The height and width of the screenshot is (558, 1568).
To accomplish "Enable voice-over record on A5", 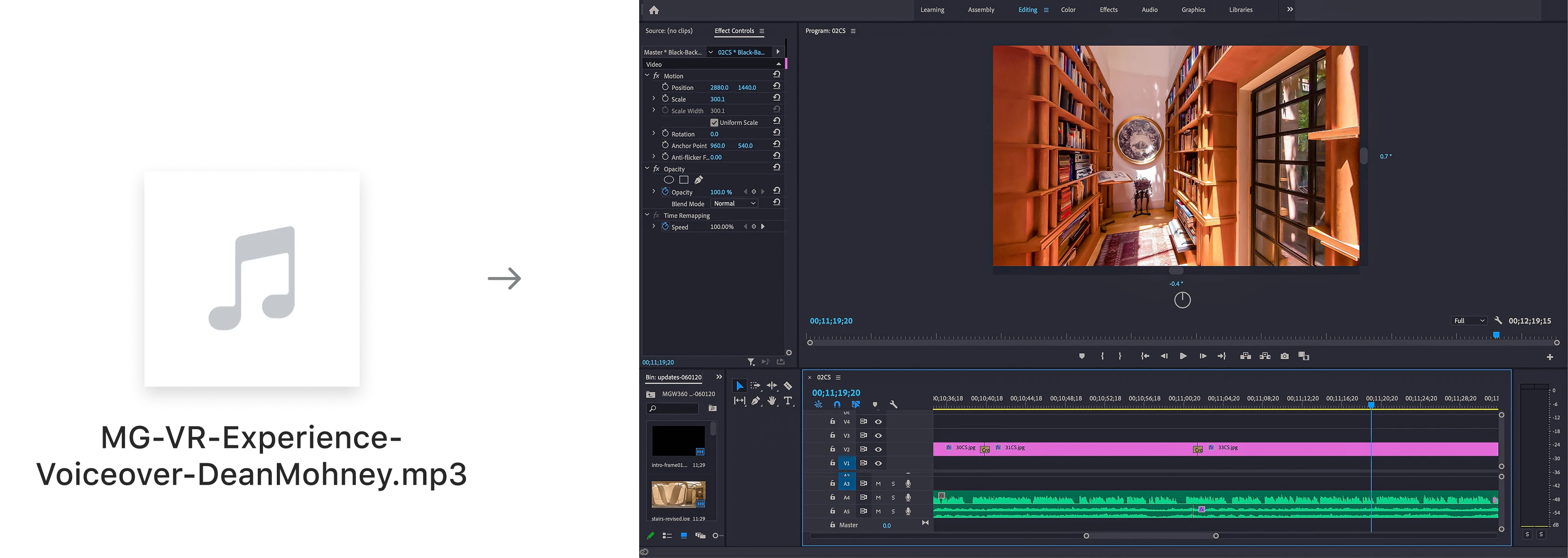I will (908, 512).
